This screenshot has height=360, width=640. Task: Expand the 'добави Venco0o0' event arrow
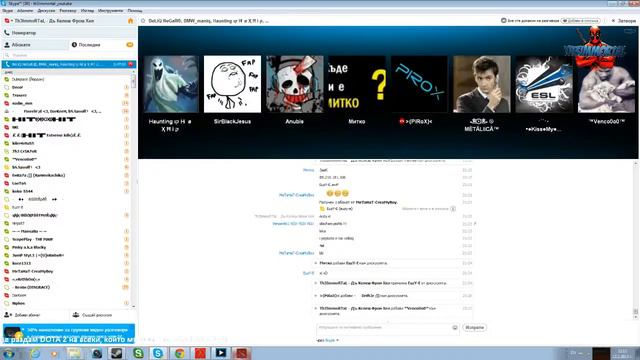316,309
